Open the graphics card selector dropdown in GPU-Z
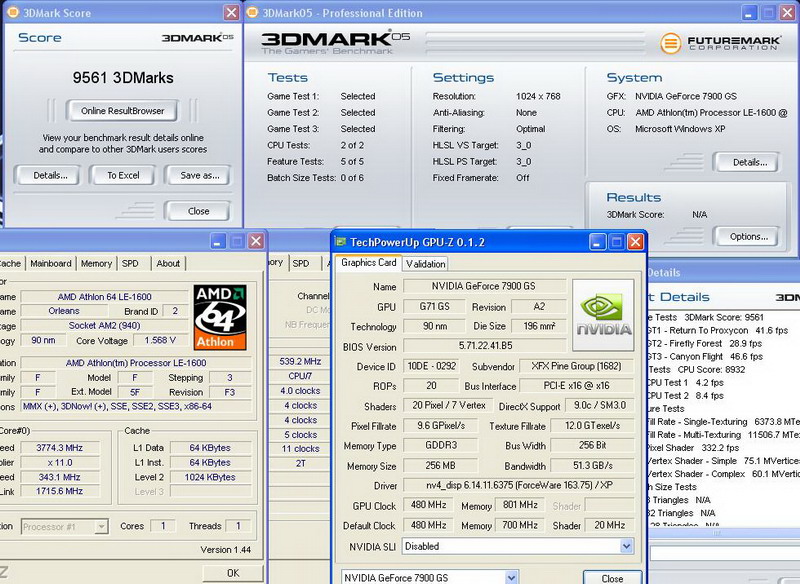This screenshot has height=584, width=800. 511,577
